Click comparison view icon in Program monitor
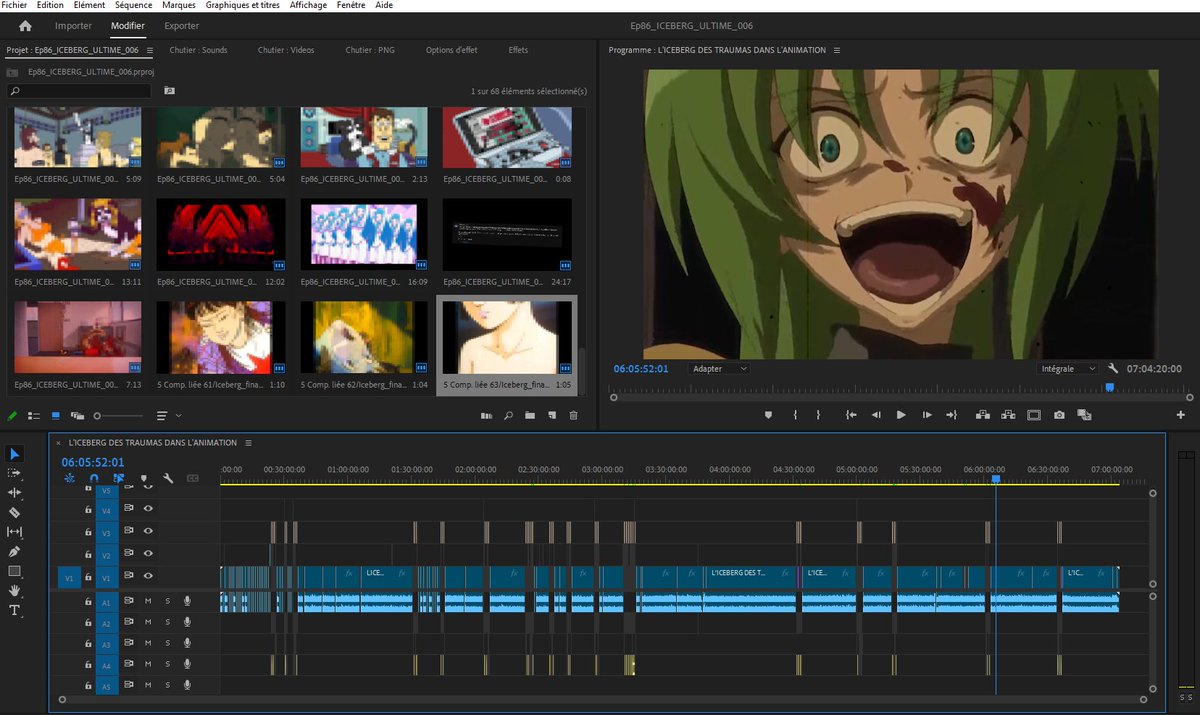This screenshot has width=1200, height=715. point(1084,414)
